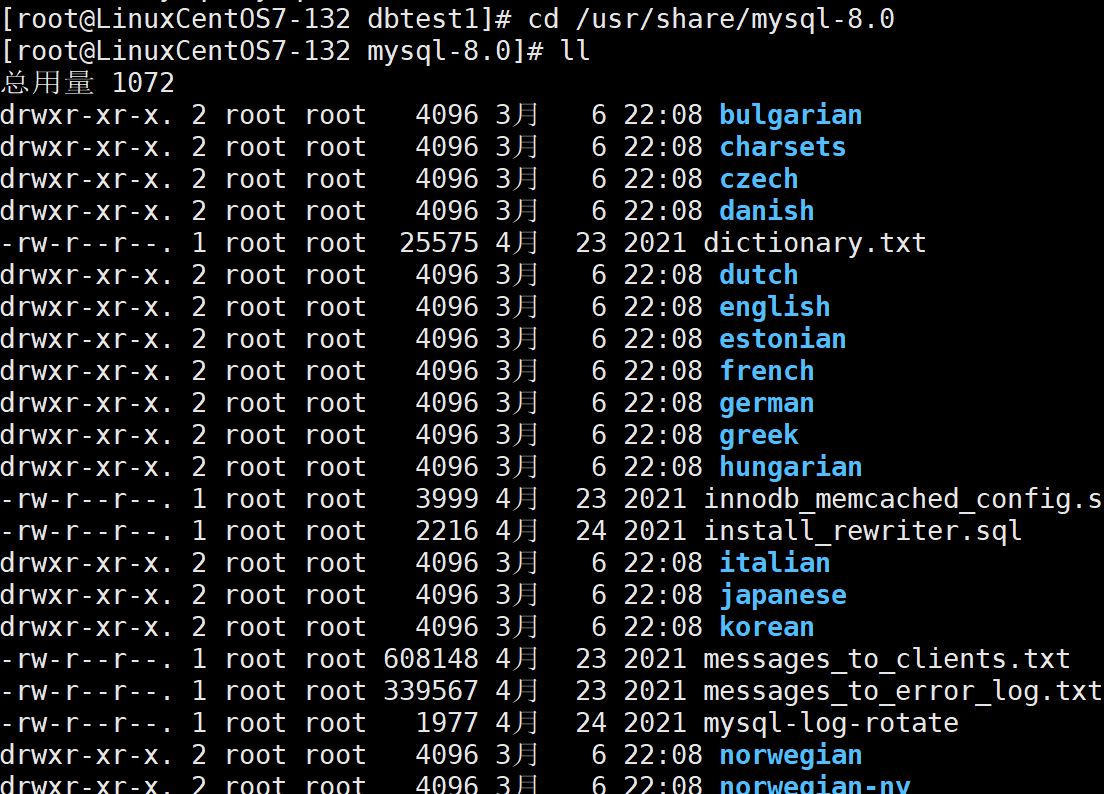Viewport: 1104px width, 794px height.
Task: Select the 2021 year on install_rewriter.sql row
Action: tap(654, 531)
